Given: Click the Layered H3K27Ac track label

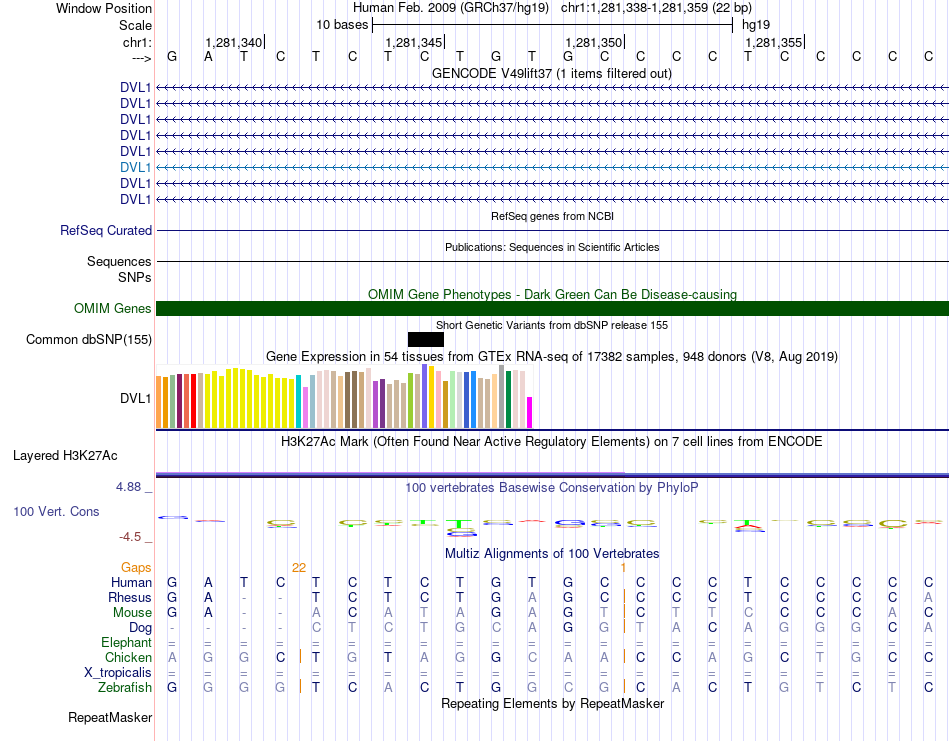Looking at the screenshot, I should (x=65, y=456).
